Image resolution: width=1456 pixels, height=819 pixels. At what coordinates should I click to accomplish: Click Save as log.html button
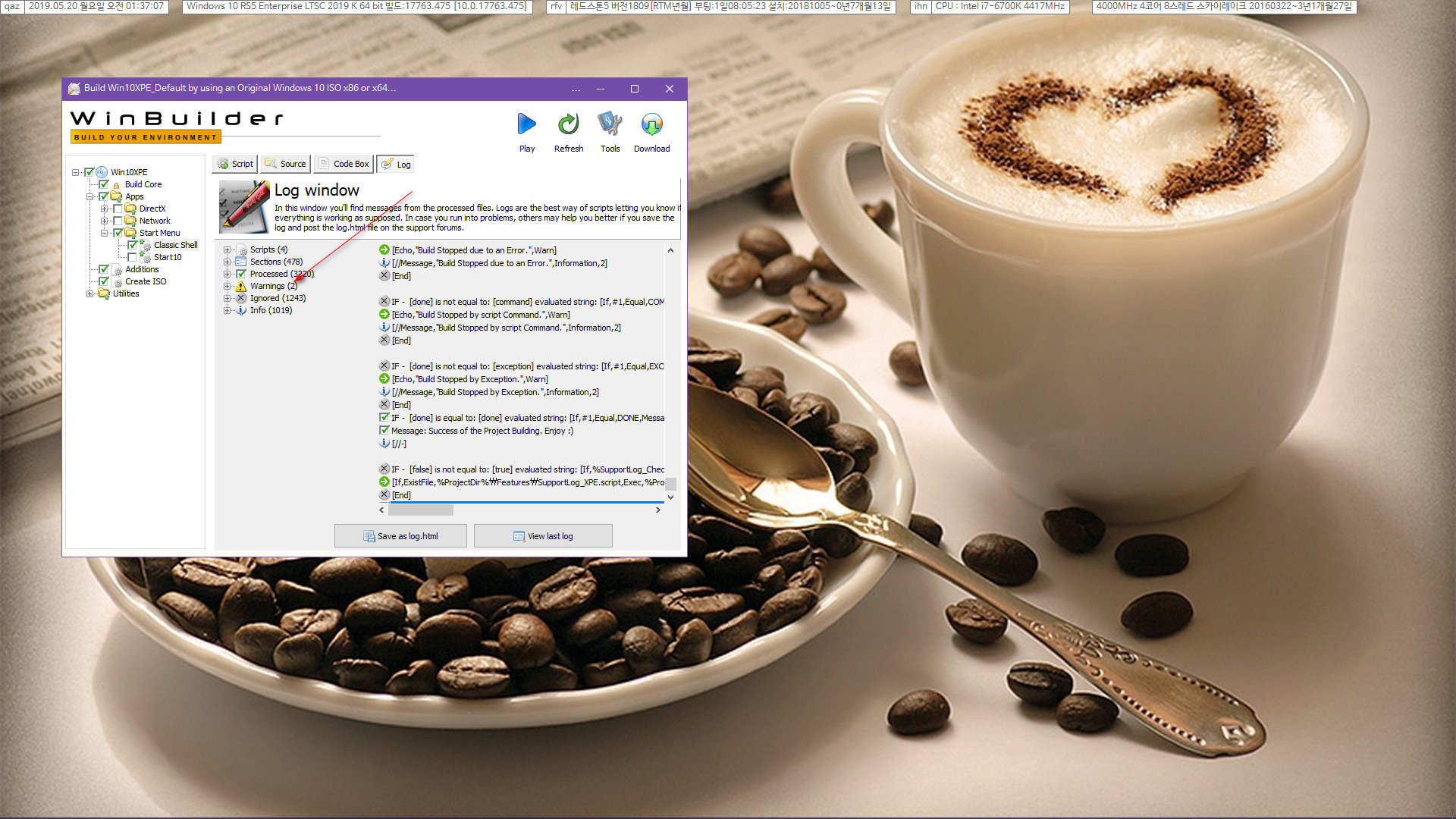click(x=400, y=536)
